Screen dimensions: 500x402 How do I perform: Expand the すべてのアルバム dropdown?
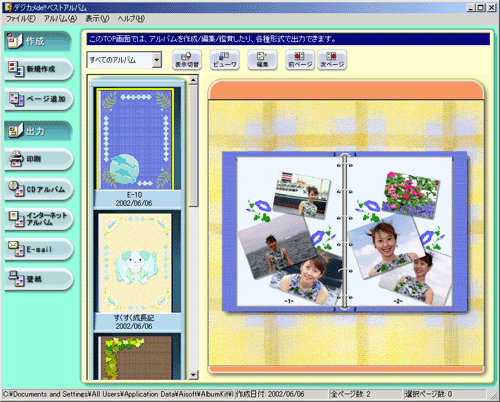(157, 60)
